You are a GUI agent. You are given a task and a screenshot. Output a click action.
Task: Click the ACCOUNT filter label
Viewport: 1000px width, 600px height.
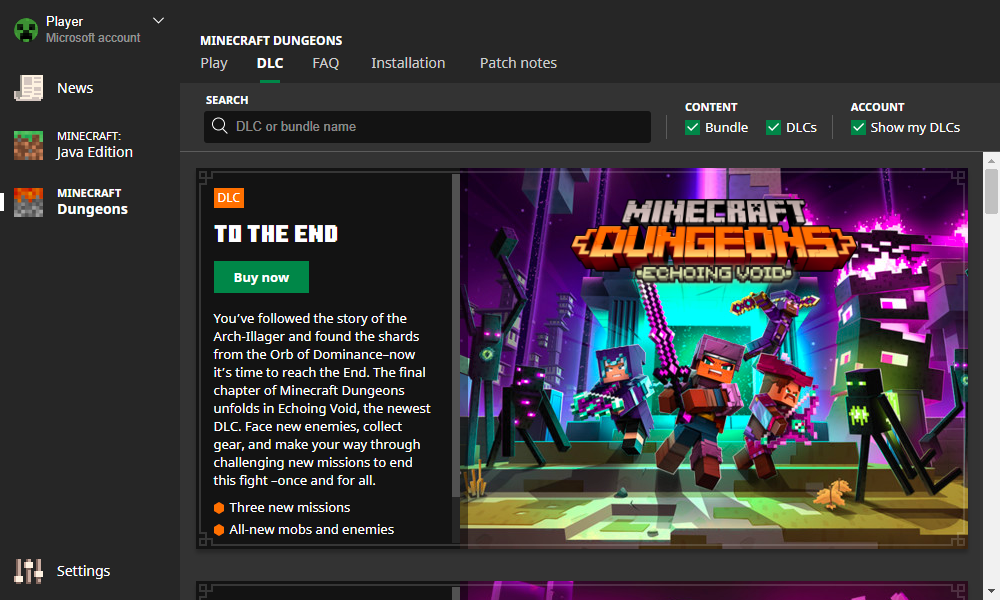pos(878,107)
